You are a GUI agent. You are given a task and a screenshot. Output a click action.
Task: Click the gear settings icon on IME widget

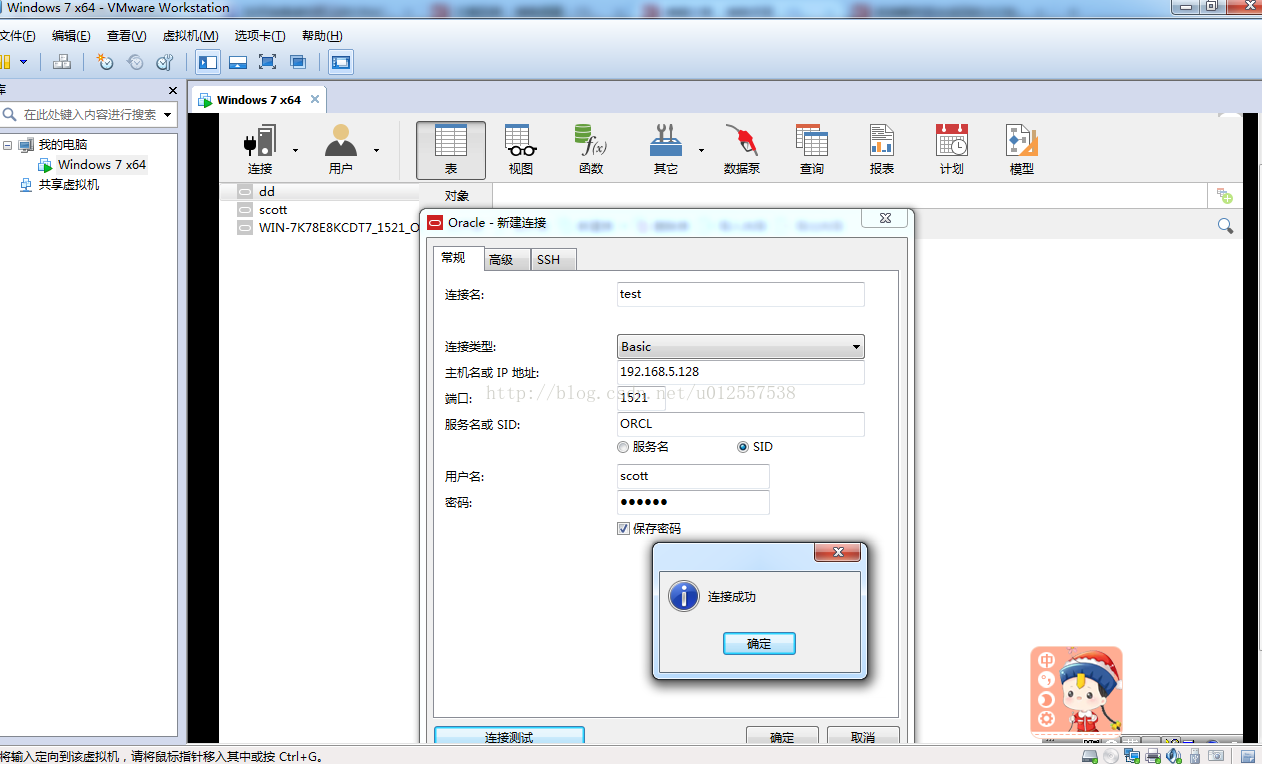point(1046,718)
